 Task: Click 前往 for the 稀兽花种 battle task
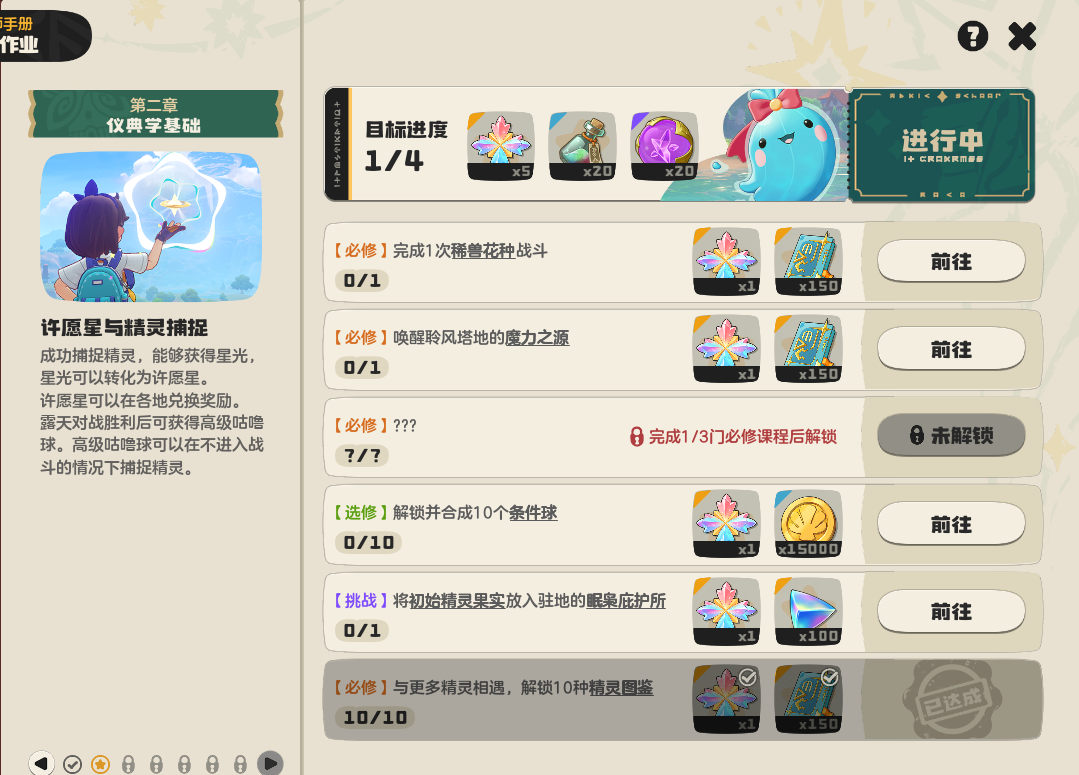coord(951,262)
